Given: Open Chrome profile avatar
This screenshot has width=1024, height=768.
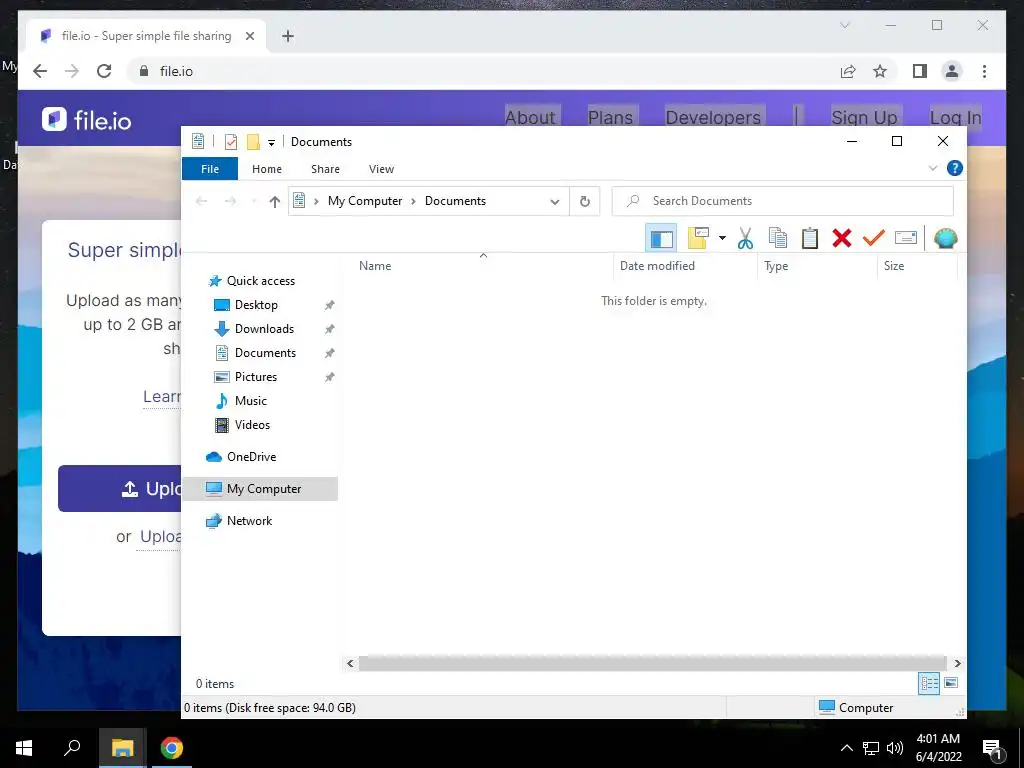Looking at the screenshot, I should point(952,71).
